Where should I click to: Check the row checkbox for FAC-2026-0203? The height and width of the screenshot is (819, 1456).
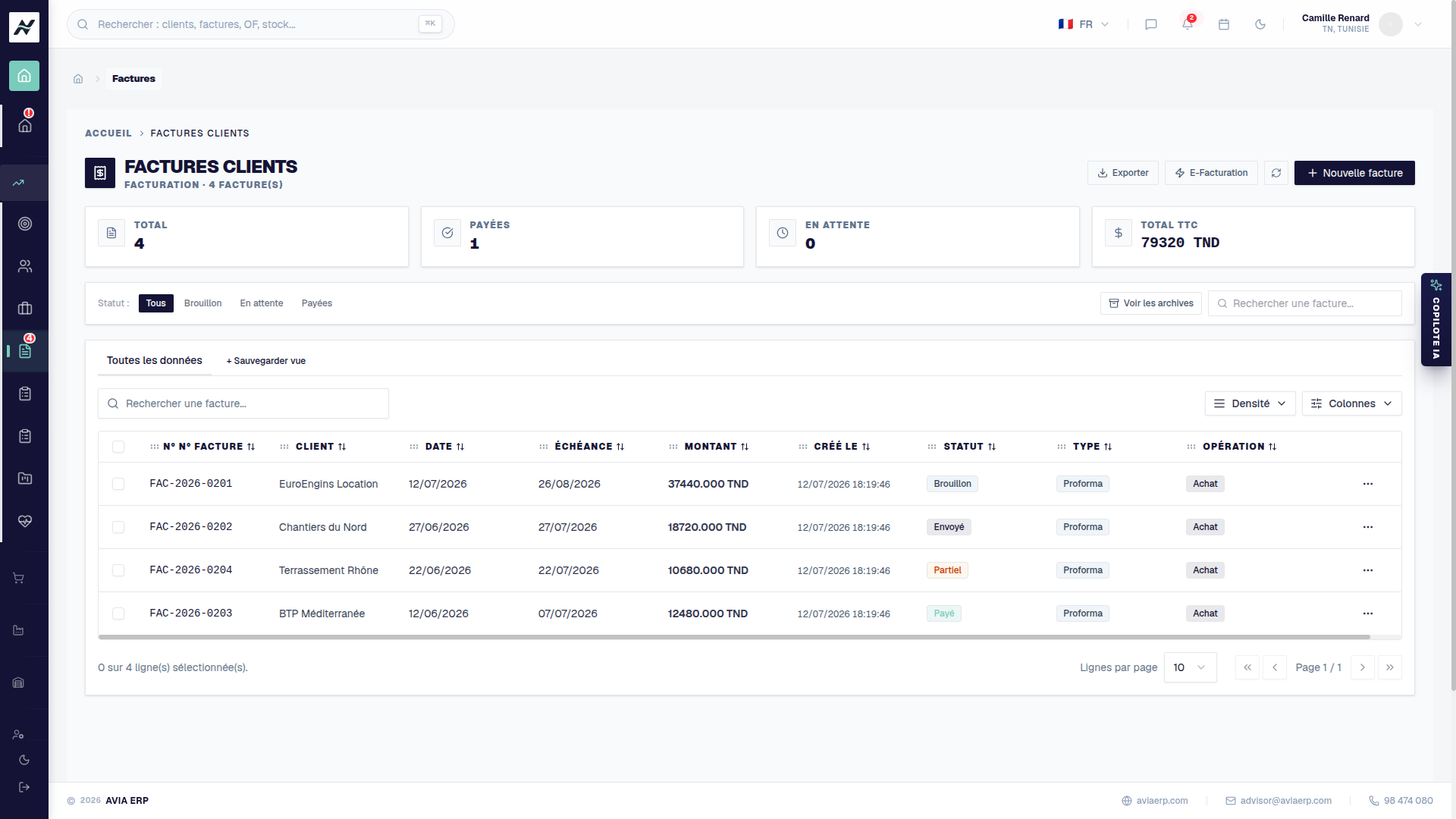coord(118,613)
